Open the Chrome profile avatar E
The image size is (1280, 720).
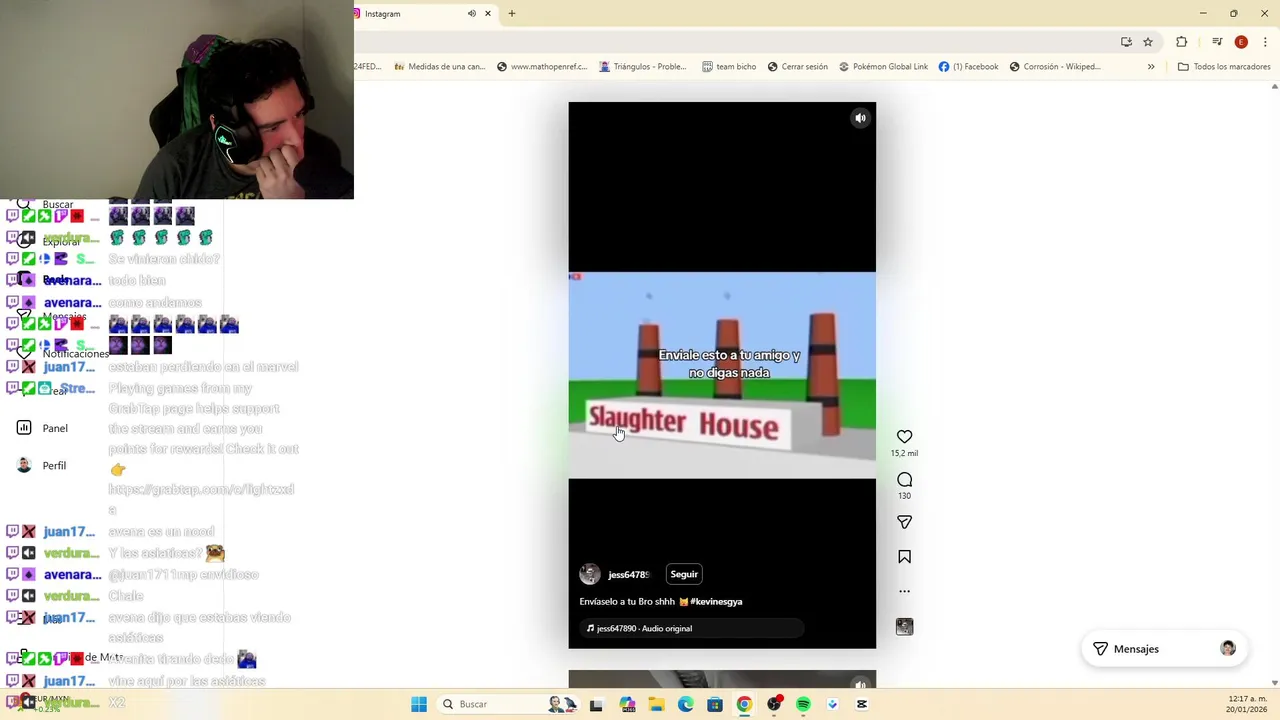(1241, 42)
